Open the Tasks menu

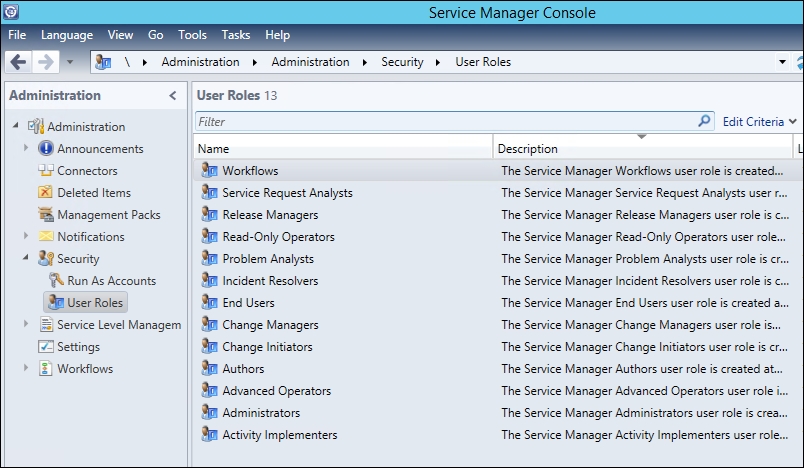click(x=236, y=35)
